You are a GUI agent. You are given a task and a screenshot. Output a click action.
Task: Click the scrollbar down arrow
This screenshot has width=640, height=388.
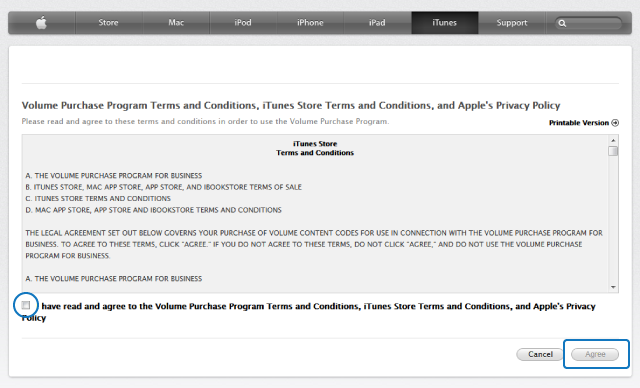pyautogui.click(x=613, y=287)
